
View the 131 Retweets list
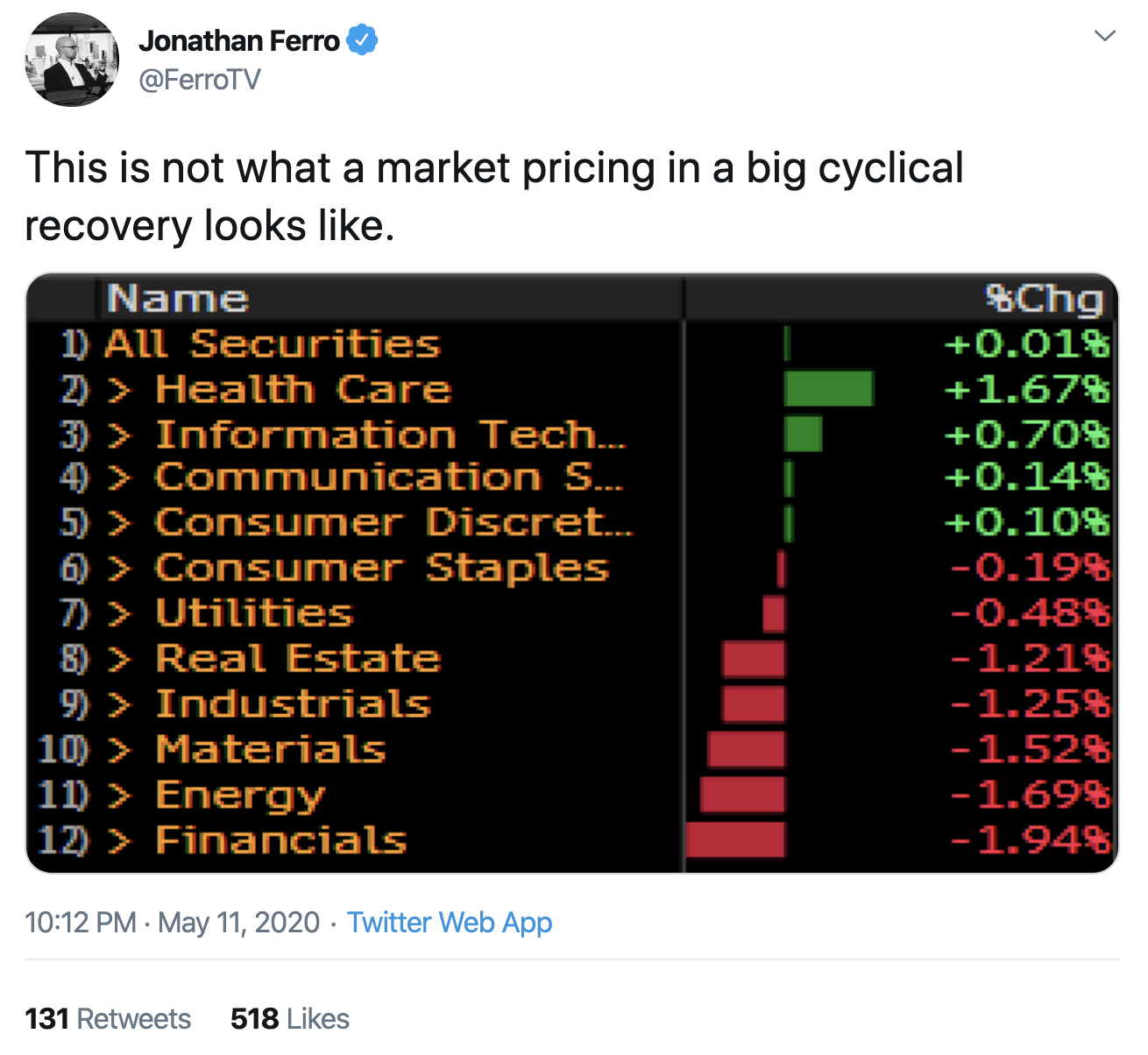pos(108,1019)
